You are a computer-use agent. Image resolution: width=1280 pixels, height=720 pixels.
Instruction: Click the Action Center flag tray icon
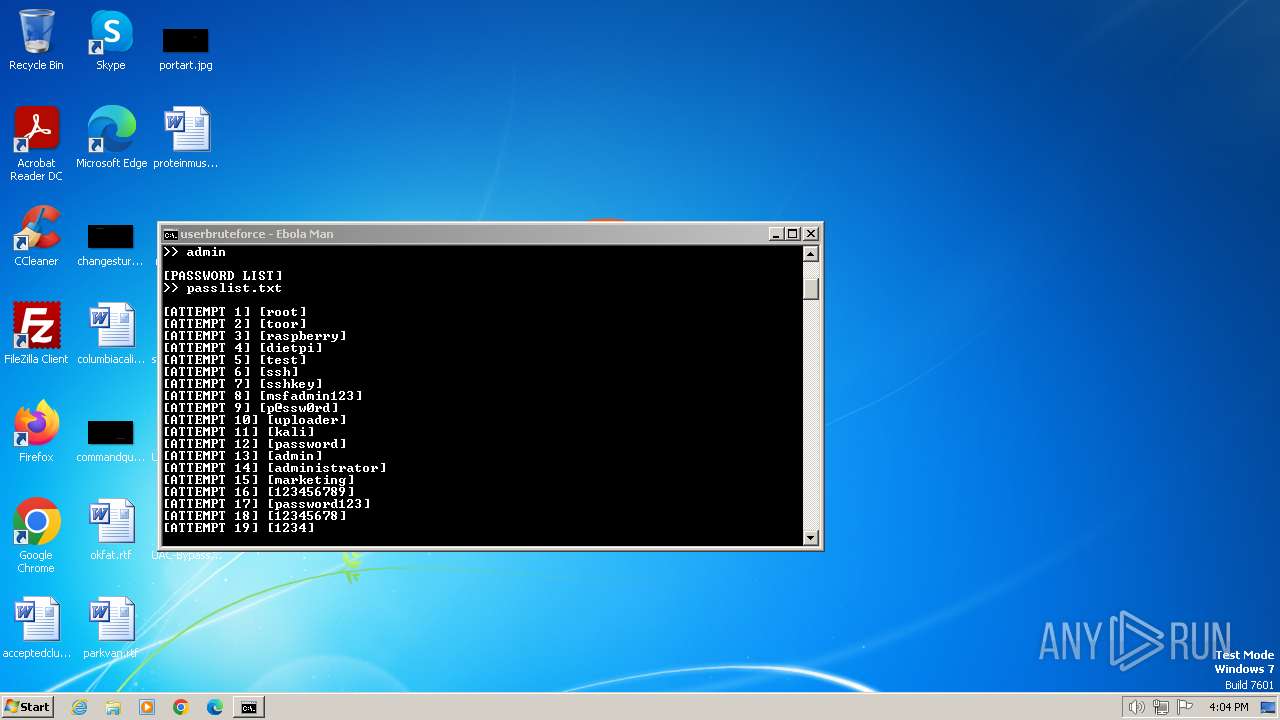[1186, 707]
